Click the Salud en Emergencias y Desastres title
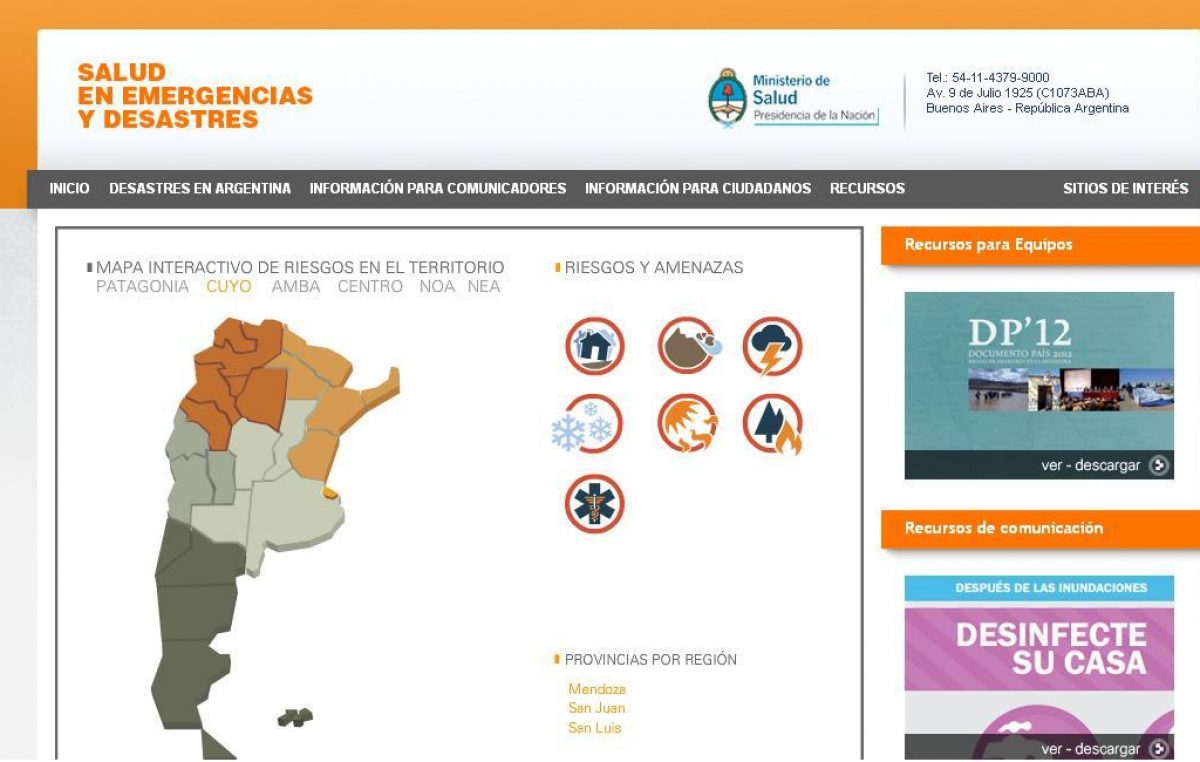Screen dimensions: 1200x762 (195, 96)
